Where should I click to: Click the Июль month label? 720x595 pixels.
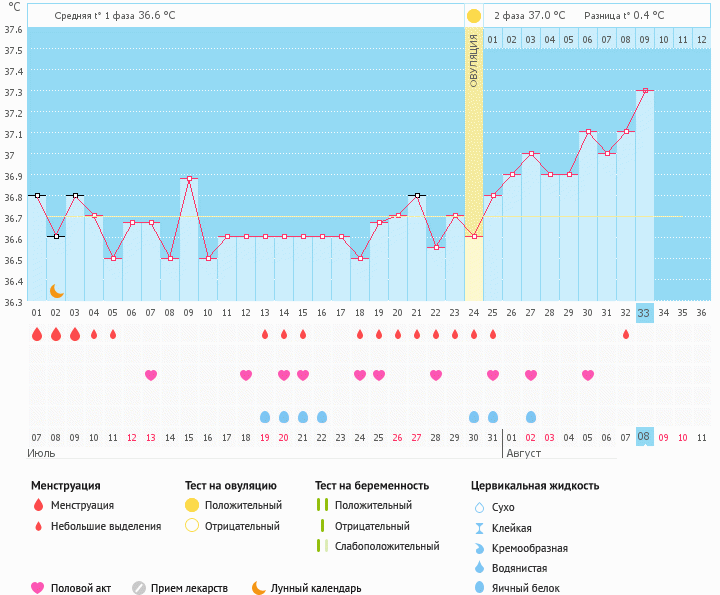pyautogui.click(x=39, y=453)
